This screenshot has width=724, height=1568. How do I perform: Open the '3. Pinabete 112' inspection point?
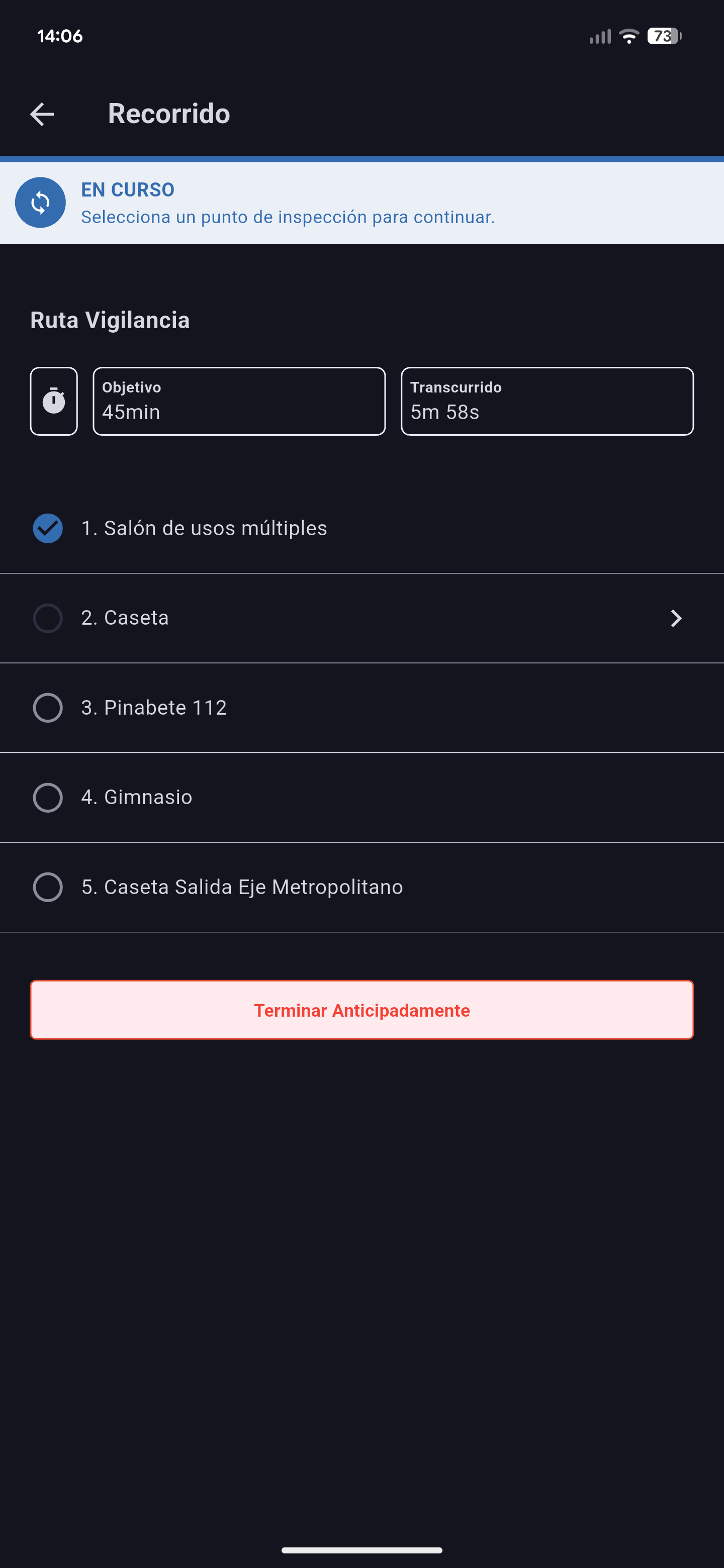[154, 708]
